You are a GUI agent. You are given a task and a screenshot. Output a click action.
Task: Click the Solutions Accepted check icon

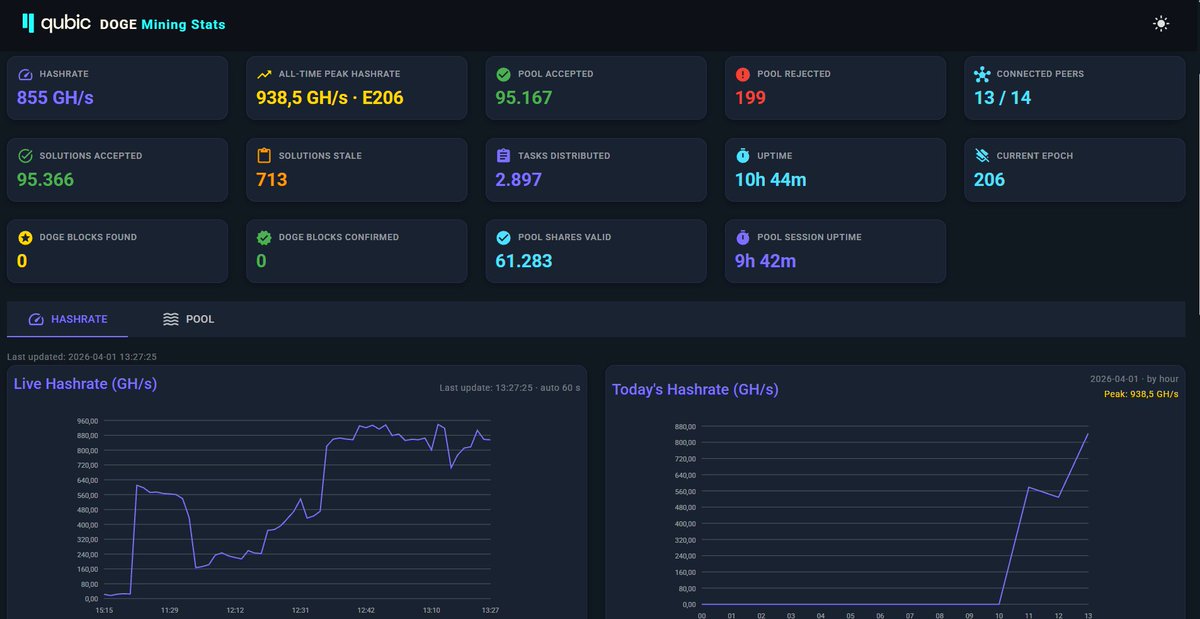(26, 156)
